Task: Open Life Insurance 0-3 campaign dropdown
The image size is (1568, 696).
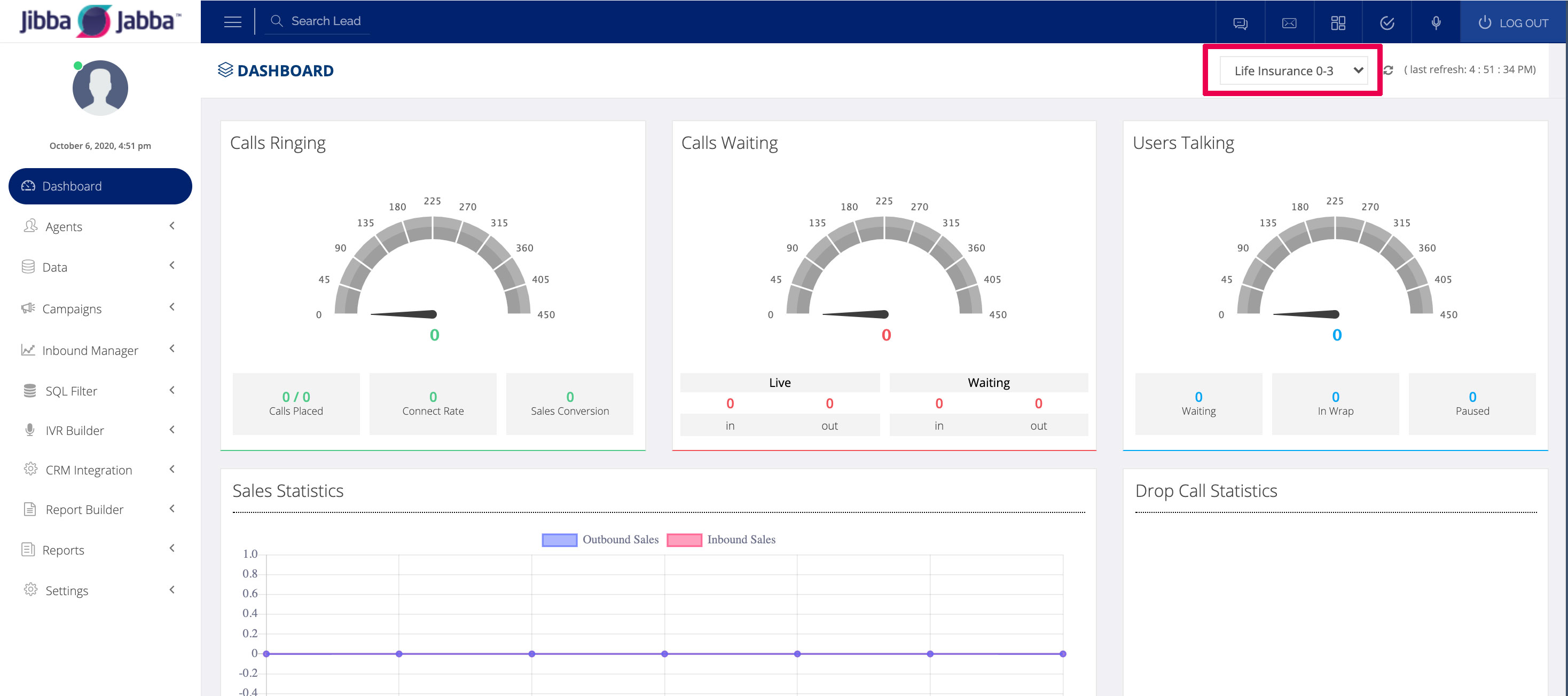Action: tap(1293, 70)
